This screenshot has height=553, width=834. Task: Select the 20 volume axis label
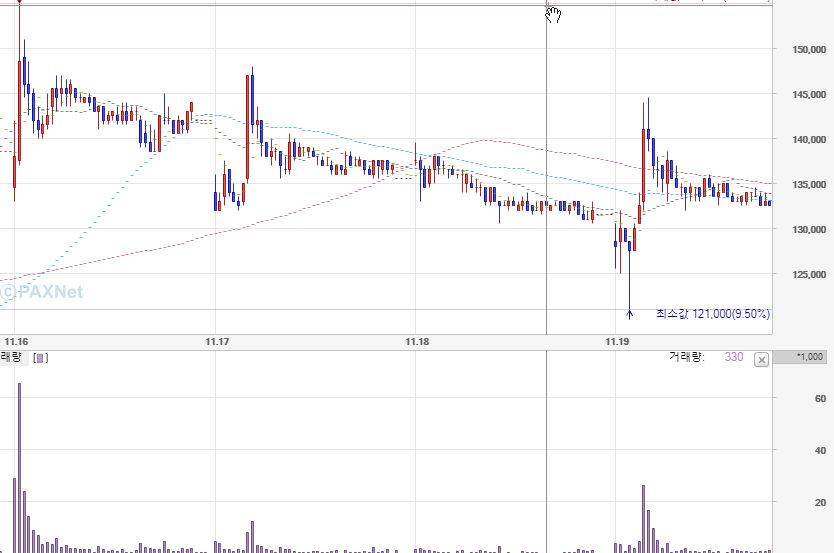[x=820, y=502]
